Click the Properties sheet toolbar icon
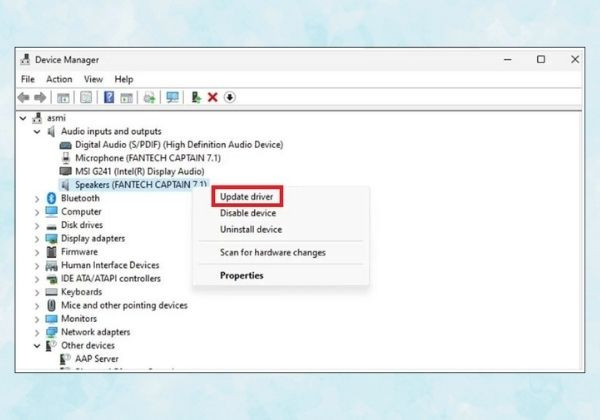Image resolution: width=600 pixels, height=420 pixels. pyautogui.click(x=86, y=97)
